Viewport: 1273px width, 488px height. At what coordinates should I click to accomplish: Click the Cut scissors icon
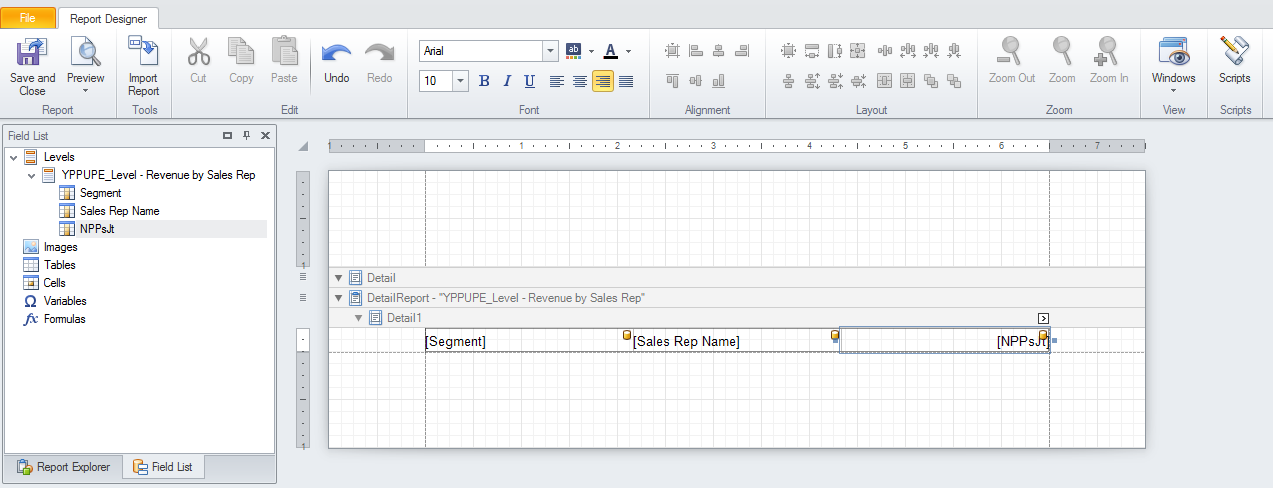[x=198, y=52]
